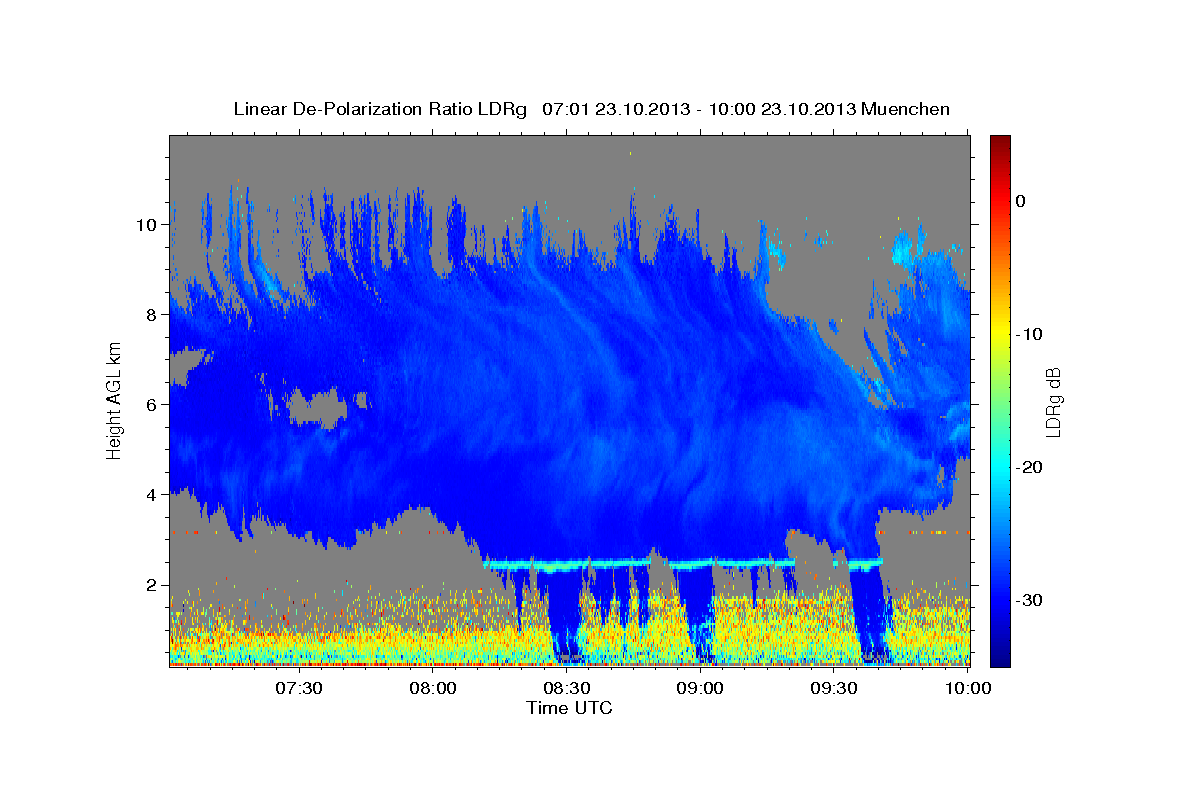Click the "09:30" time axis label
This screenshot has width=1200, height=800.
834,688
